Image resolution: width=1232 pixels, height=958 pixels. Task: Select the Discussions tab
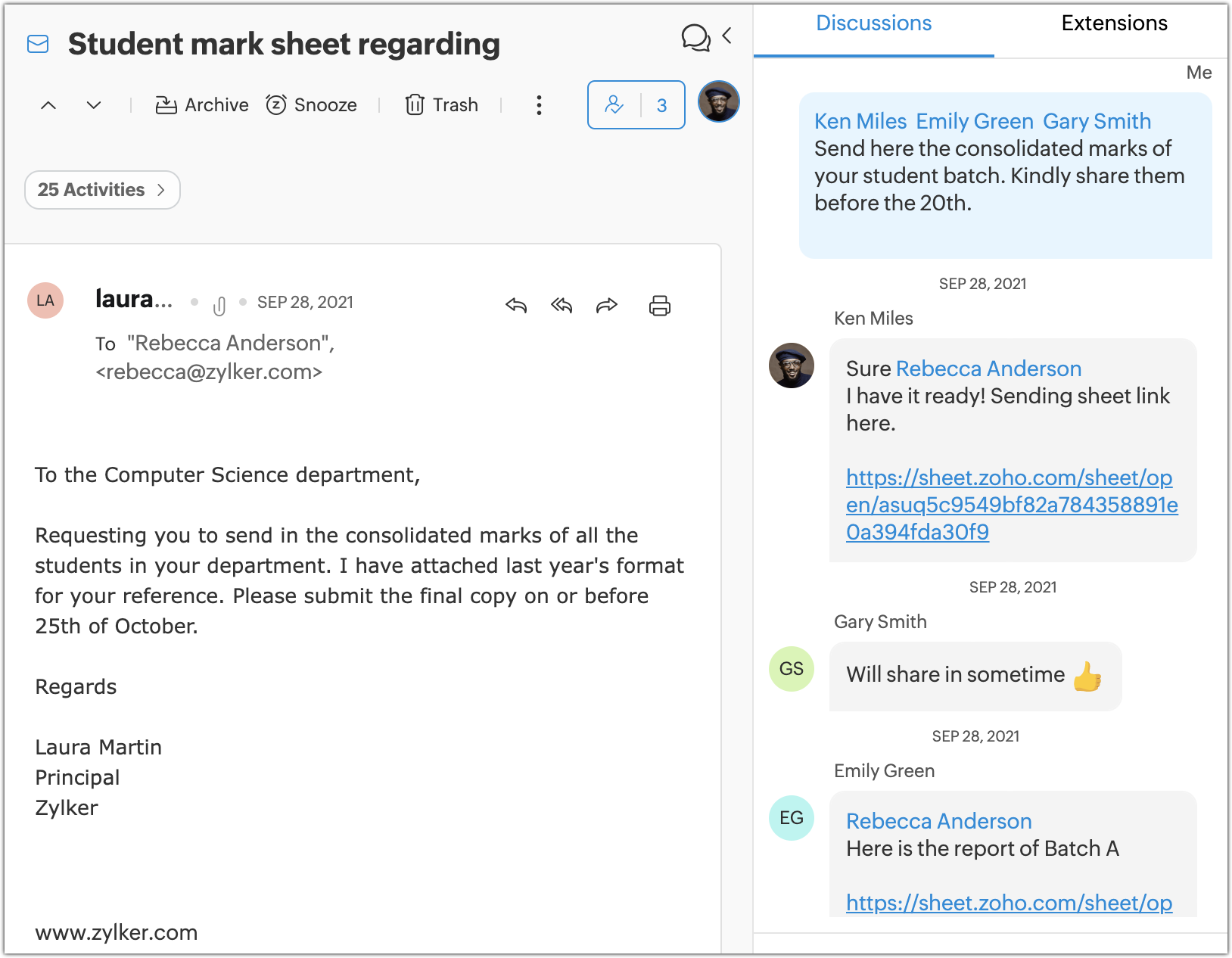point(873,23)
